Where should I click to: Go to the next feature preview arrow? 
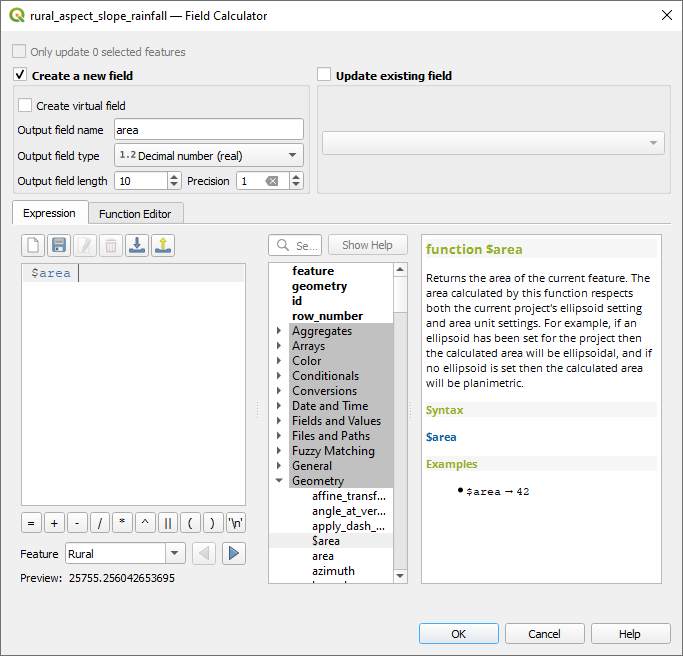[234, 553]
